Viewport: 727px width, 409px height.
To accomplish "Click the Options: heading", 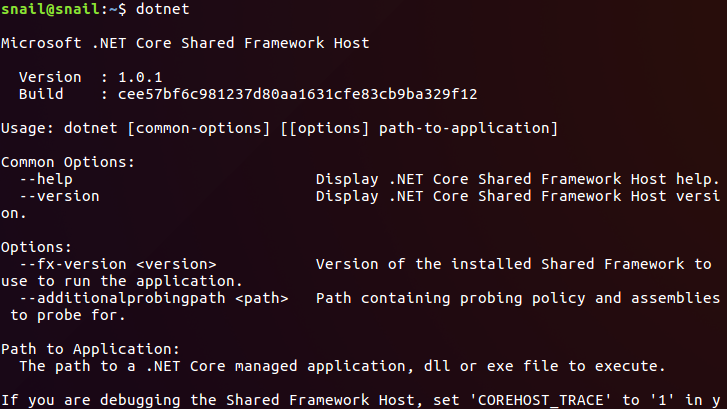I will pyautogui.click(x=36, y=247).
